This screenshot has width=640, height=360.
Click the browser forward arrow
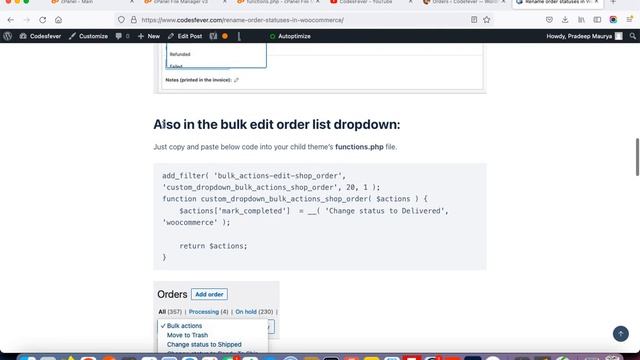tap(27, 20)
